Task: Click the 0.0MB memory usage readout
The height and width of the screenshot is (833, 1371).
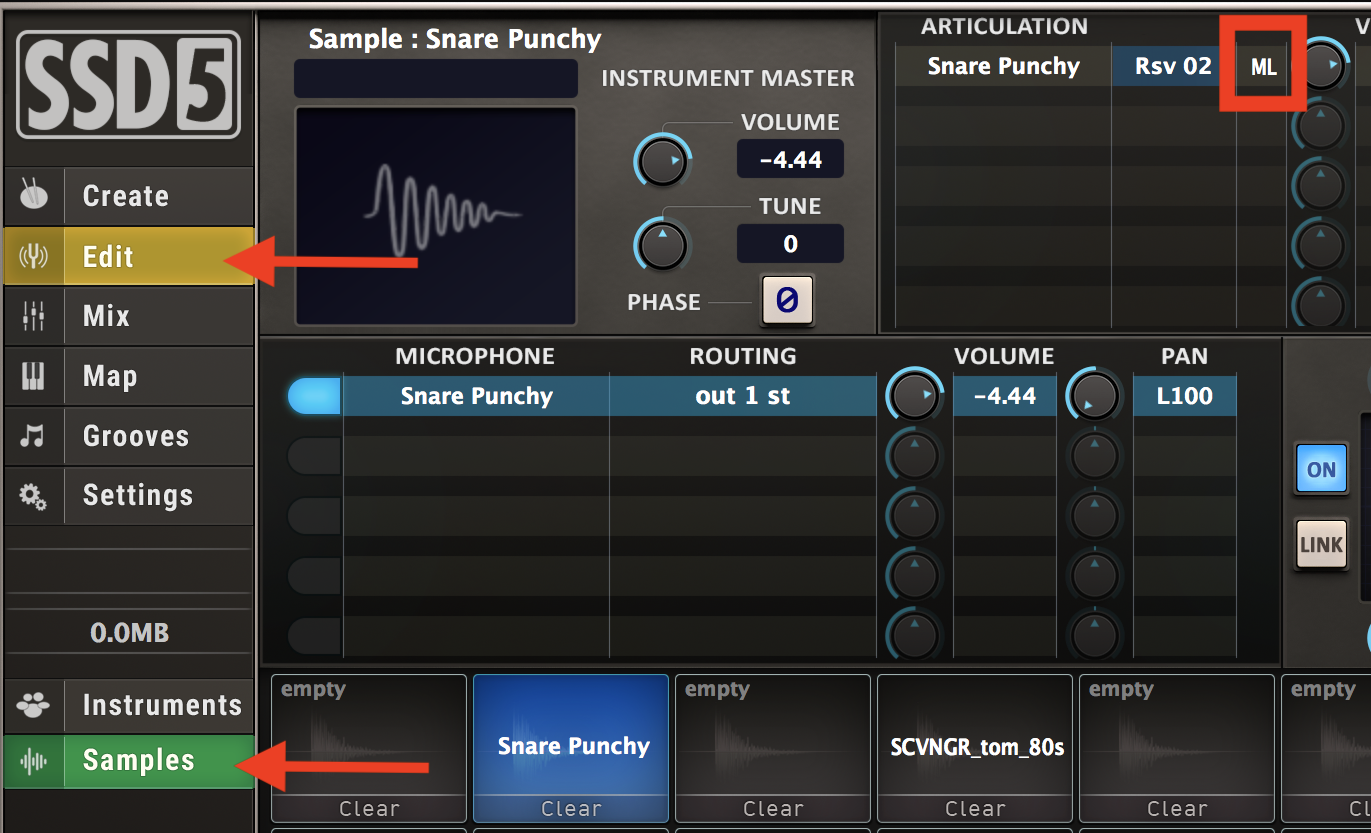Action: tap(129, 633)
